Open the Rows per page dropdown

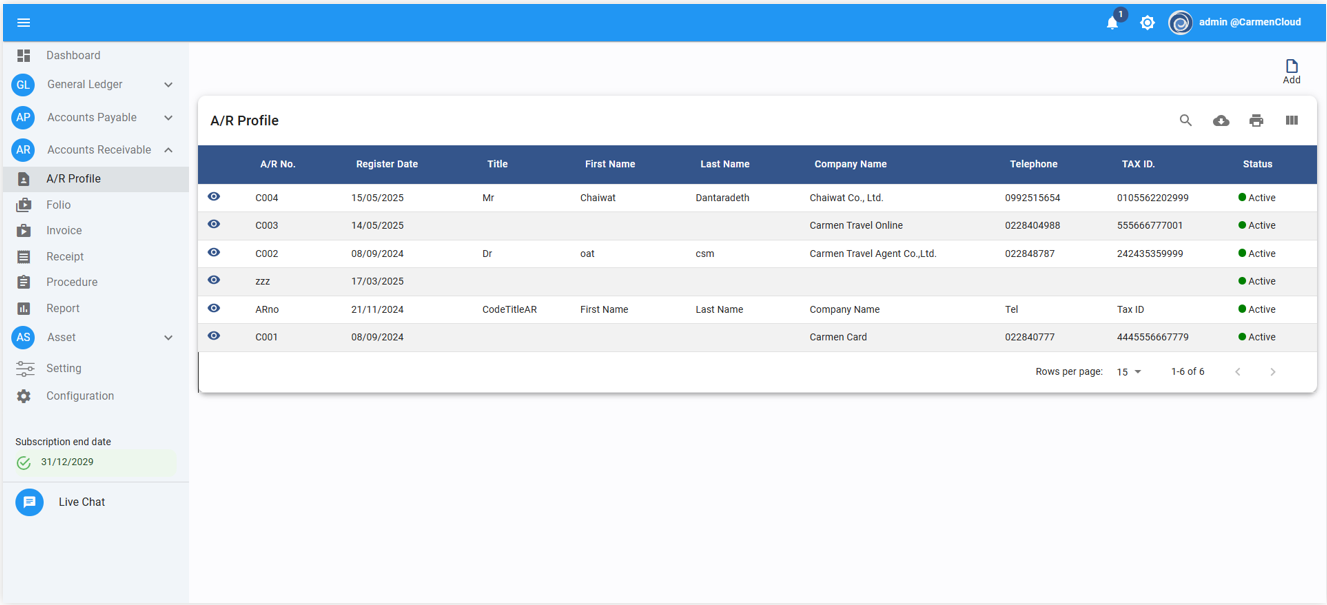1128,372
